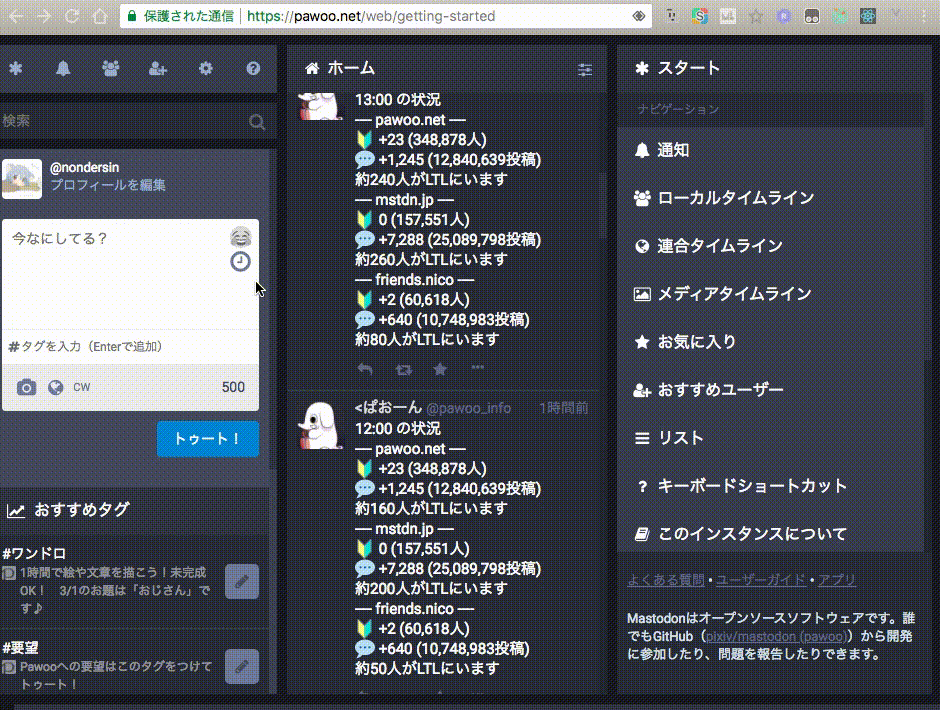Open more options for 13:00 post
Image resolution: width=940 pixels, height=710 pixels.
click(x=477, y=368)
